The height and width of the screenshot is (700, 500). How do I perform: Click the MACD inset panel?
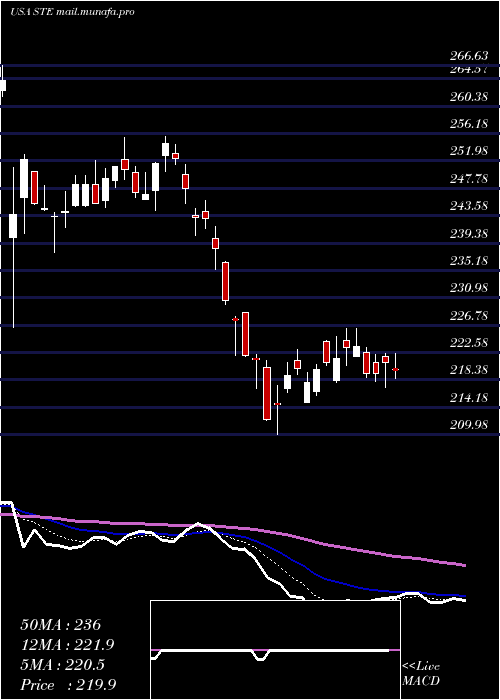[275, 650]
